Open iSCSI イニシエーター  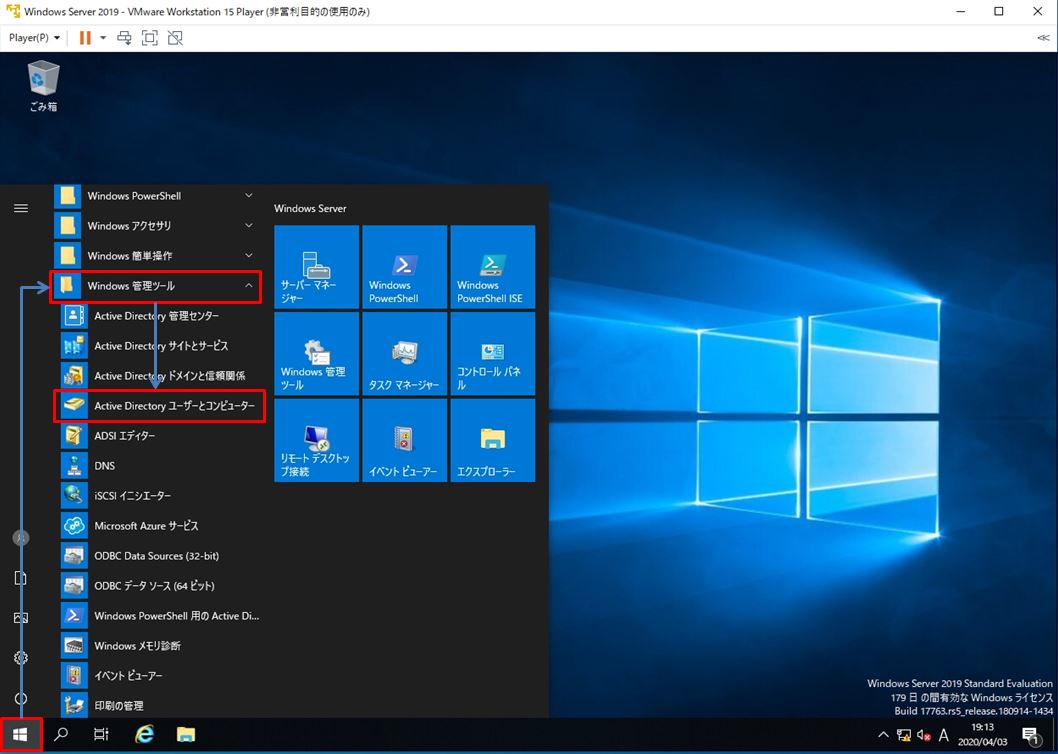pos(161,495)
